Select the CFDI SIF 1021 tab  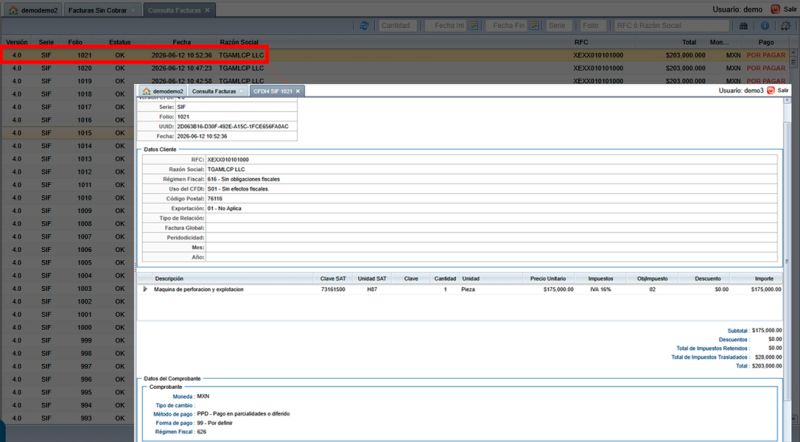277,91
